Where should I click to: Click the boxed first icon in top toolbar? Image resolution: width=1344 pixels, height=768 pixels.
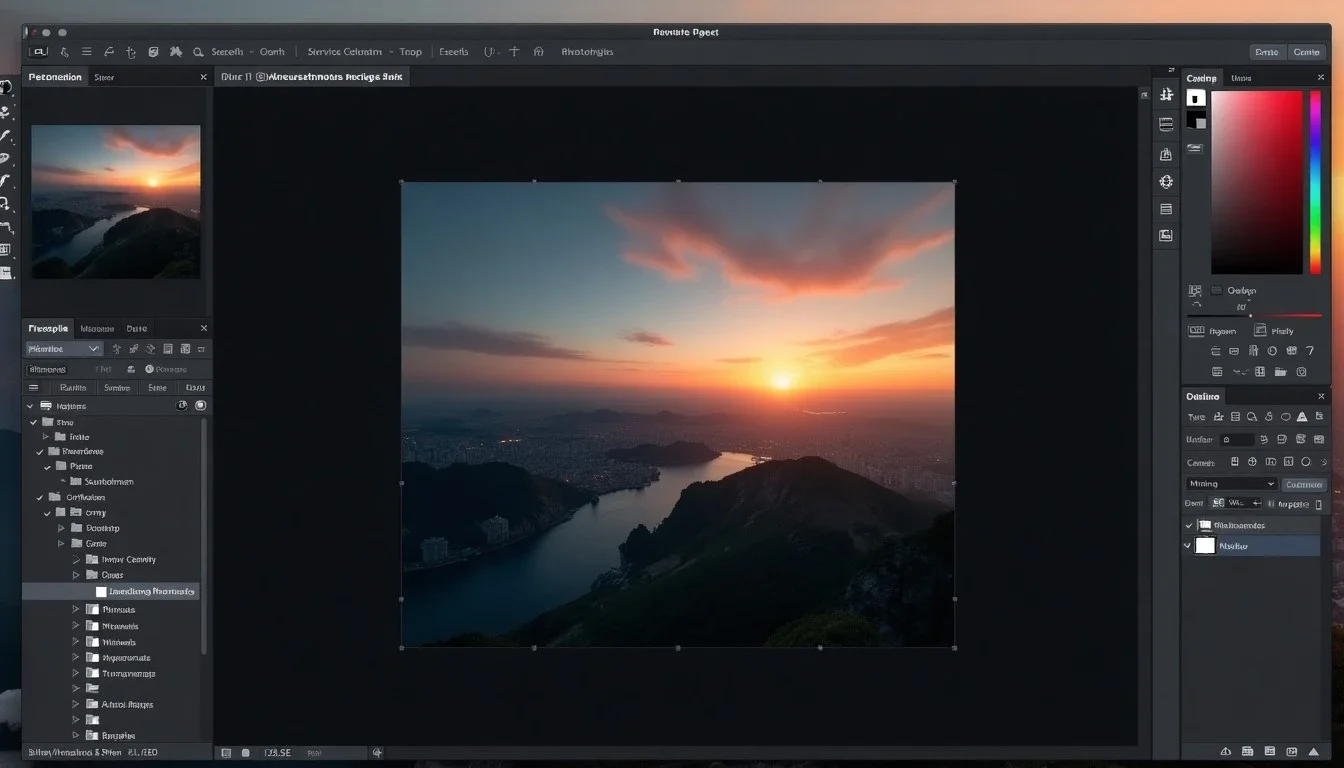(39, 52)
